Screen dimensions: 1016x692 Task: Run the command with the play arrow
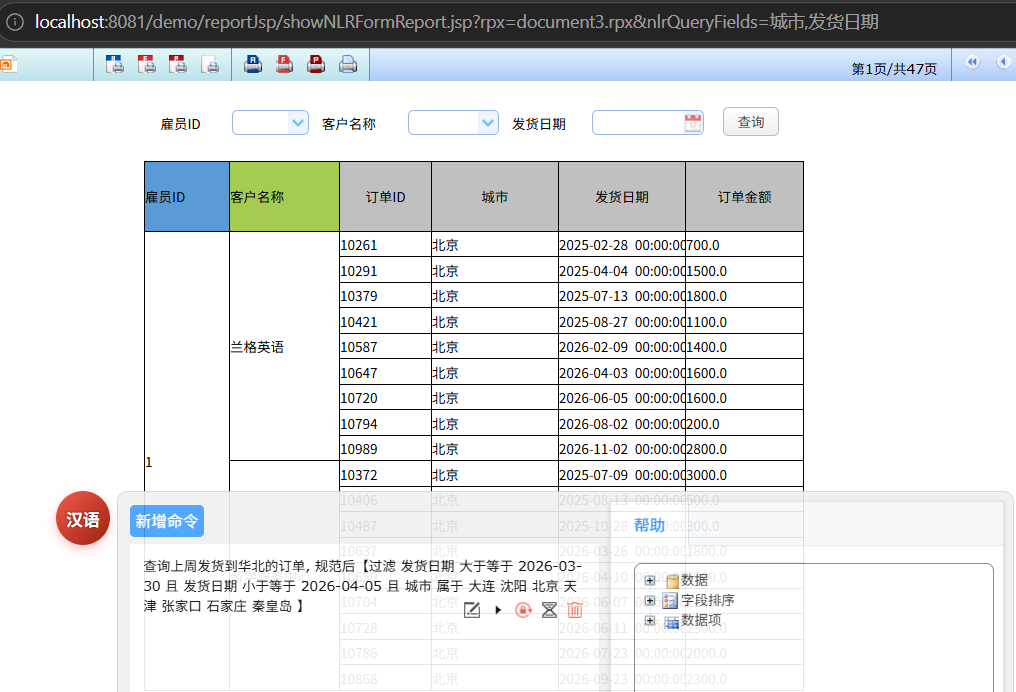click(x=498, y=610)
